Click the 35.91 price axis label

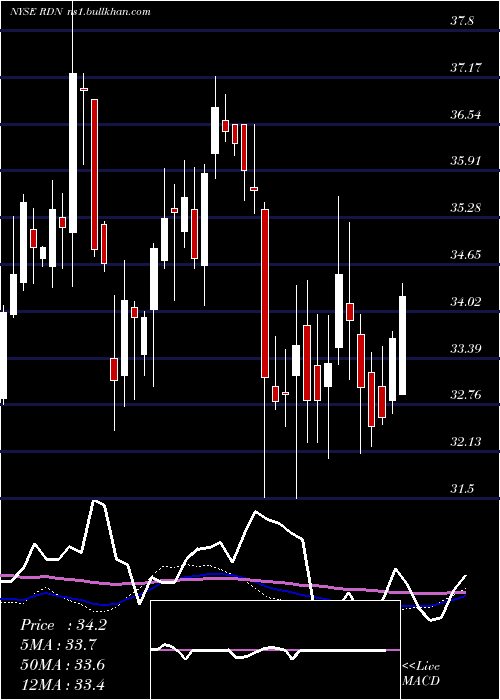[466, 161]
